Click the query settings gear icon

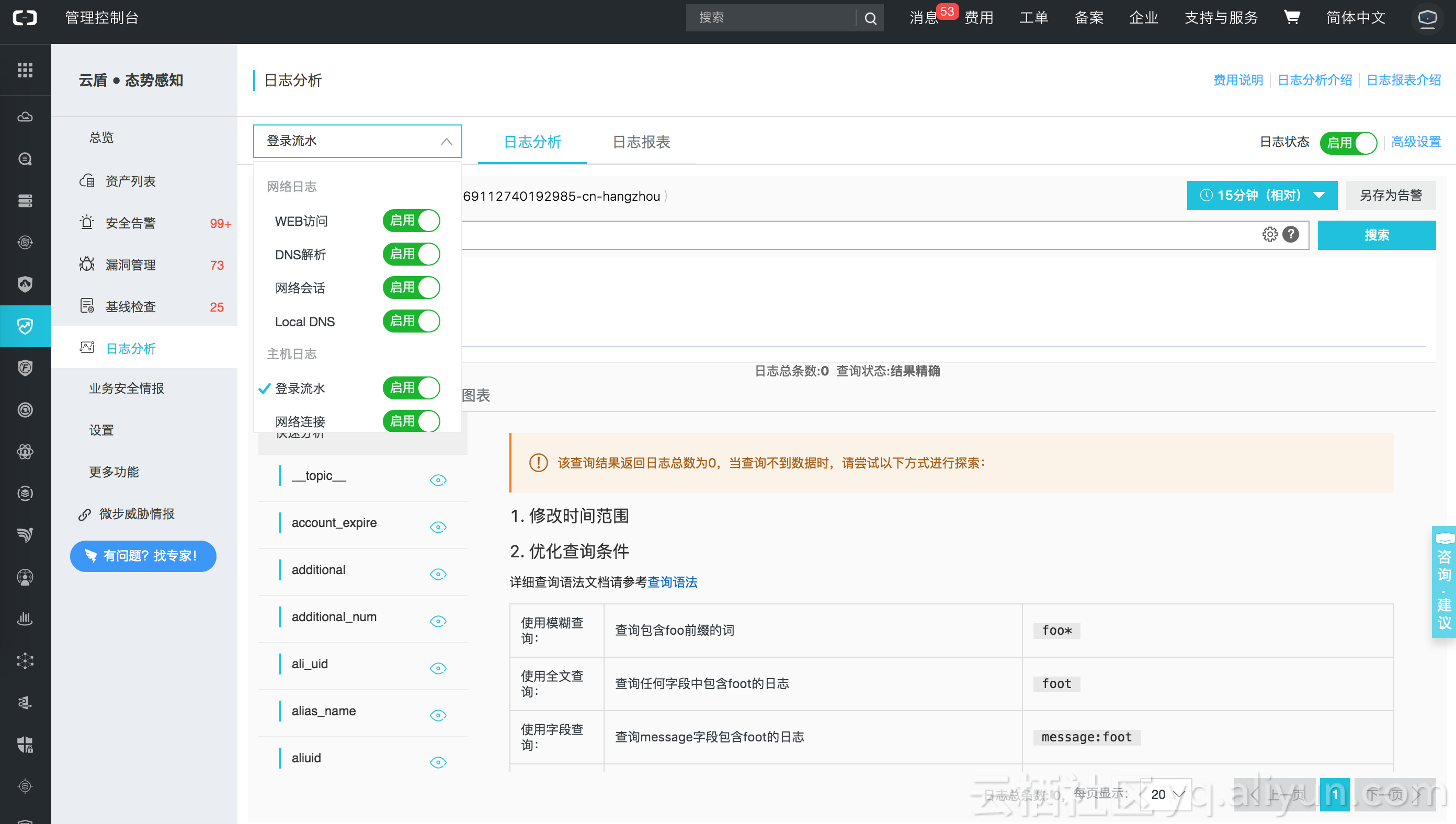[1270, 234]
